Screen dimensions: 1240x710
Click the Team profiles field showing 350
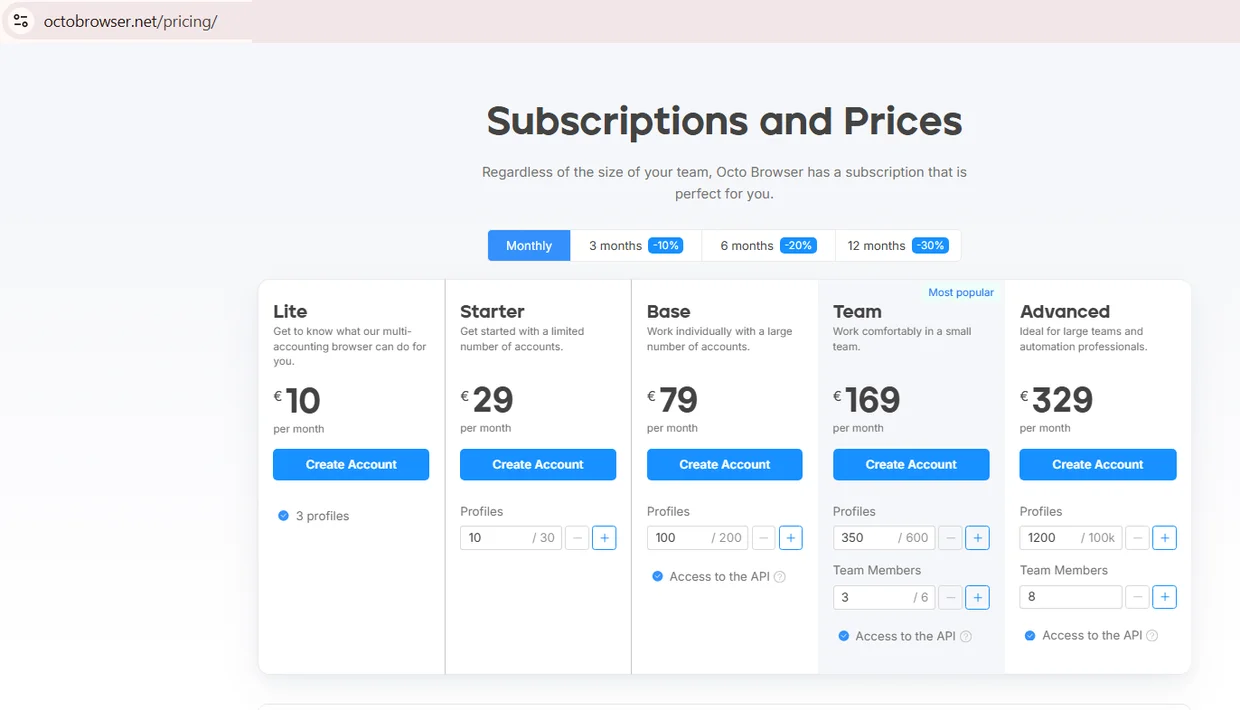[884, 538]
